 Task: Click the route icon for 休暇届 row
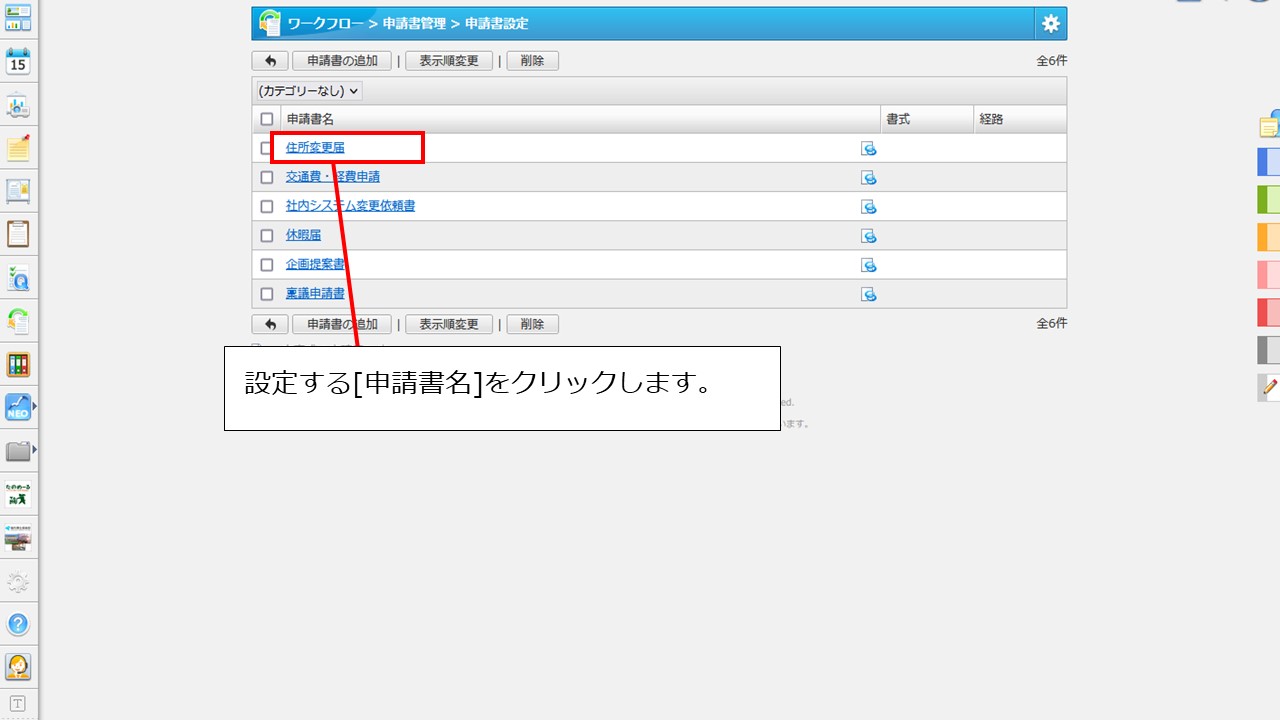869,236
